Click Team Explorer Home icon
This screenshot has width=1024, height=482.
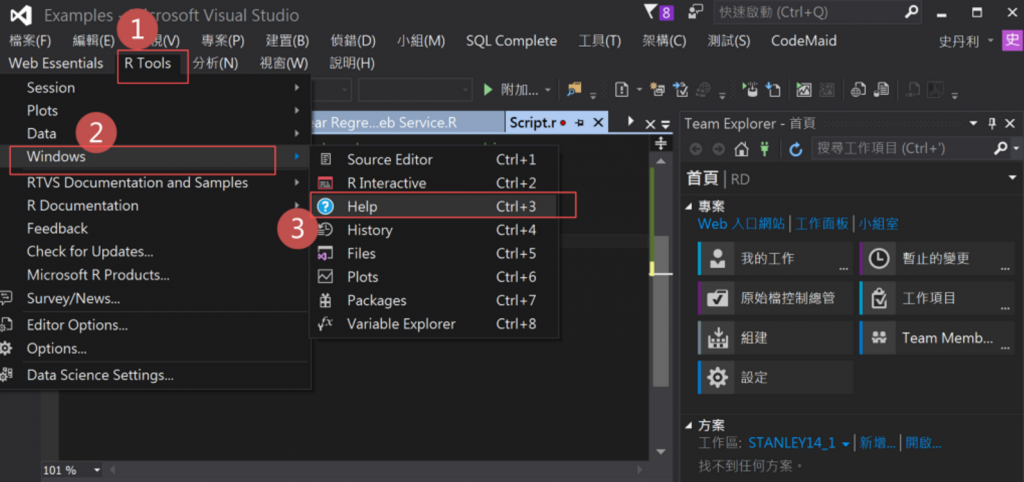pyautogui.click(x=741, y=150)
